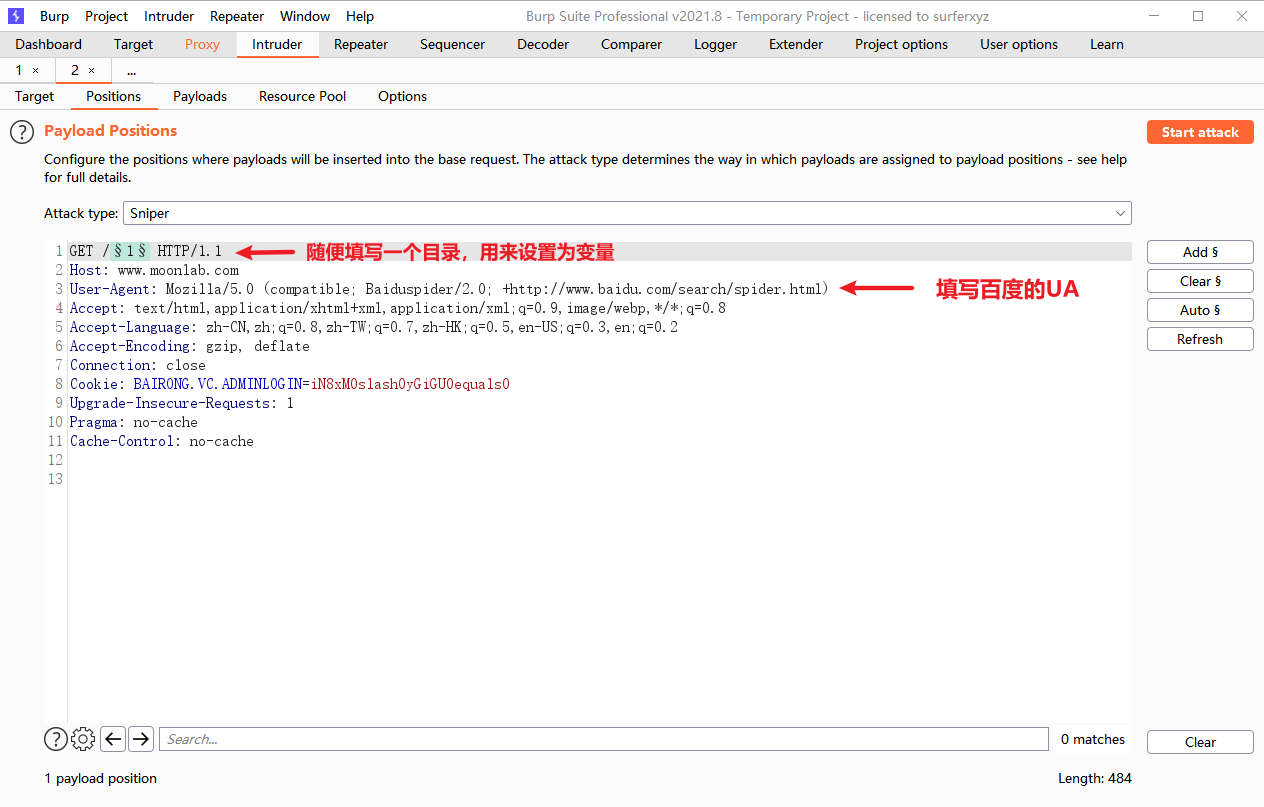Switch to the Sequencer tab
Screen dimensions: 1264x807
(x=452, y=44)
